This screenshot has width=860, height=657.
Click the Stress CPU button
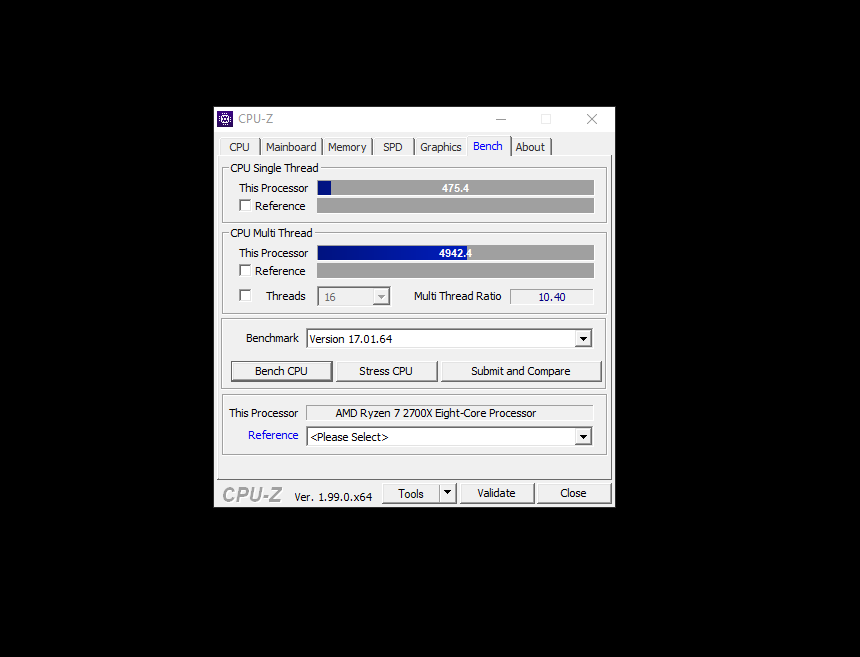[x=386, y=371]
